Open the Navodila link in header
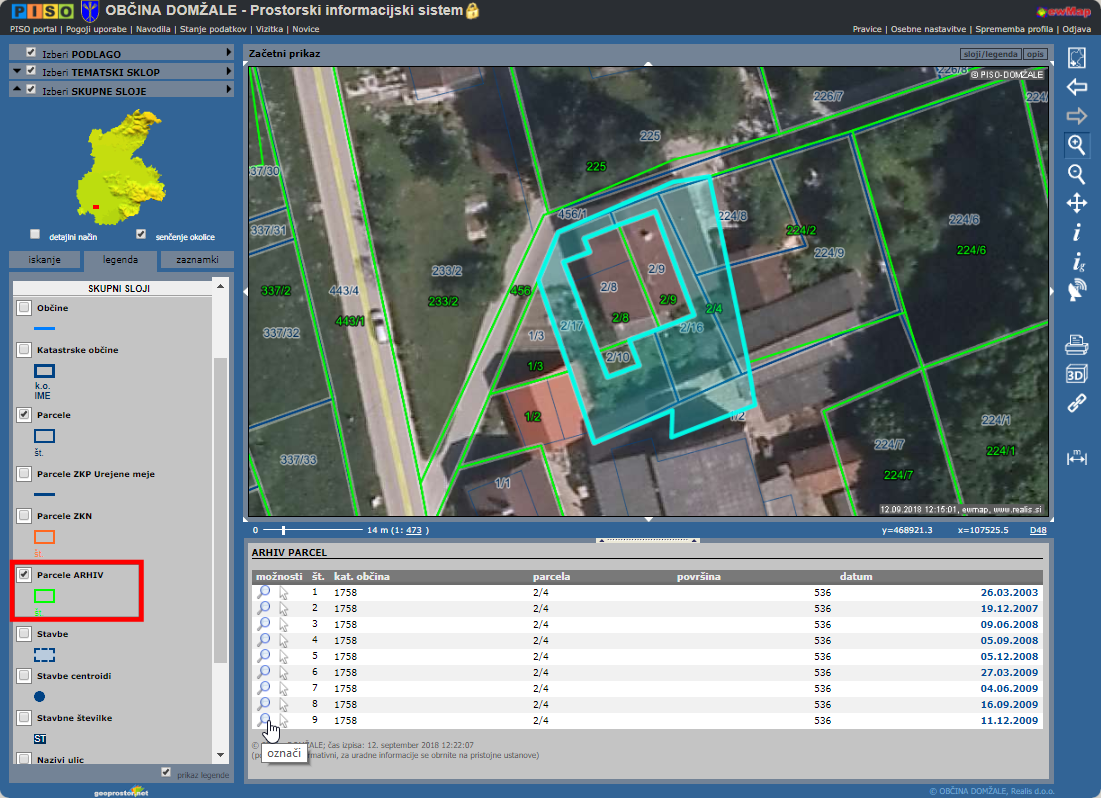 click(153, 29)
